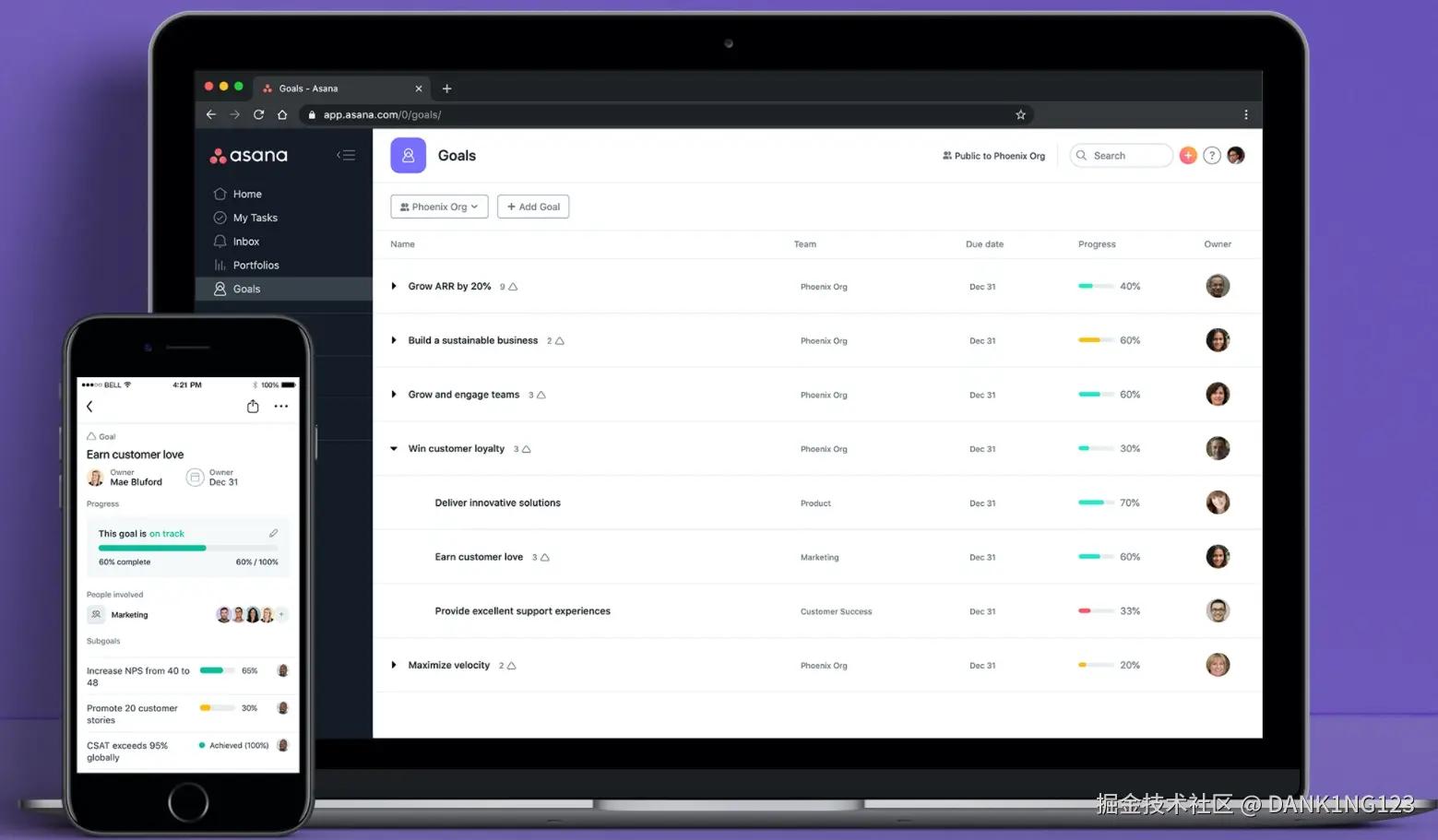Click the 40% progress bar for Grow ARR
The image size is (1438, 840).
1096,287
